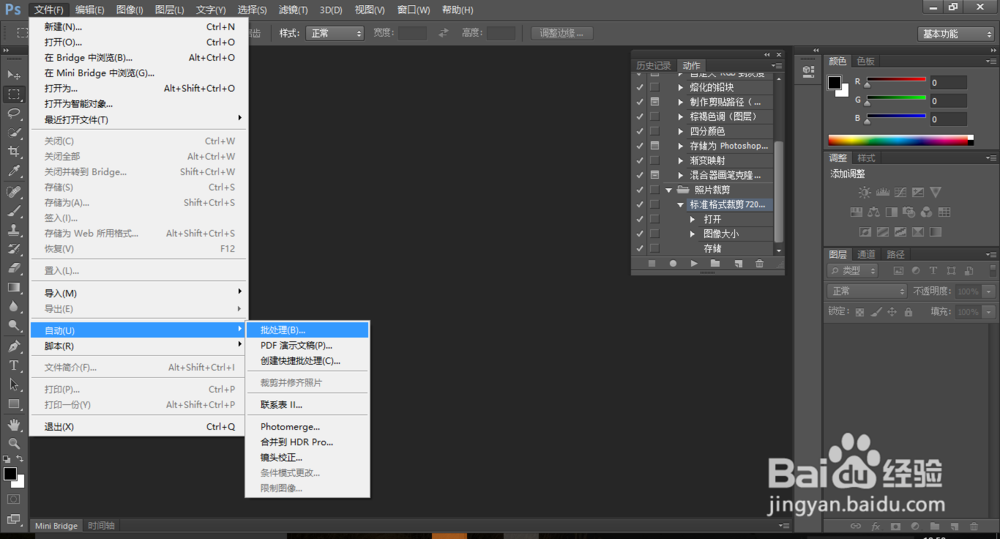This screenshot has height=539, width=1000.
Task: Play the selected action
Action: click(694, 263)
